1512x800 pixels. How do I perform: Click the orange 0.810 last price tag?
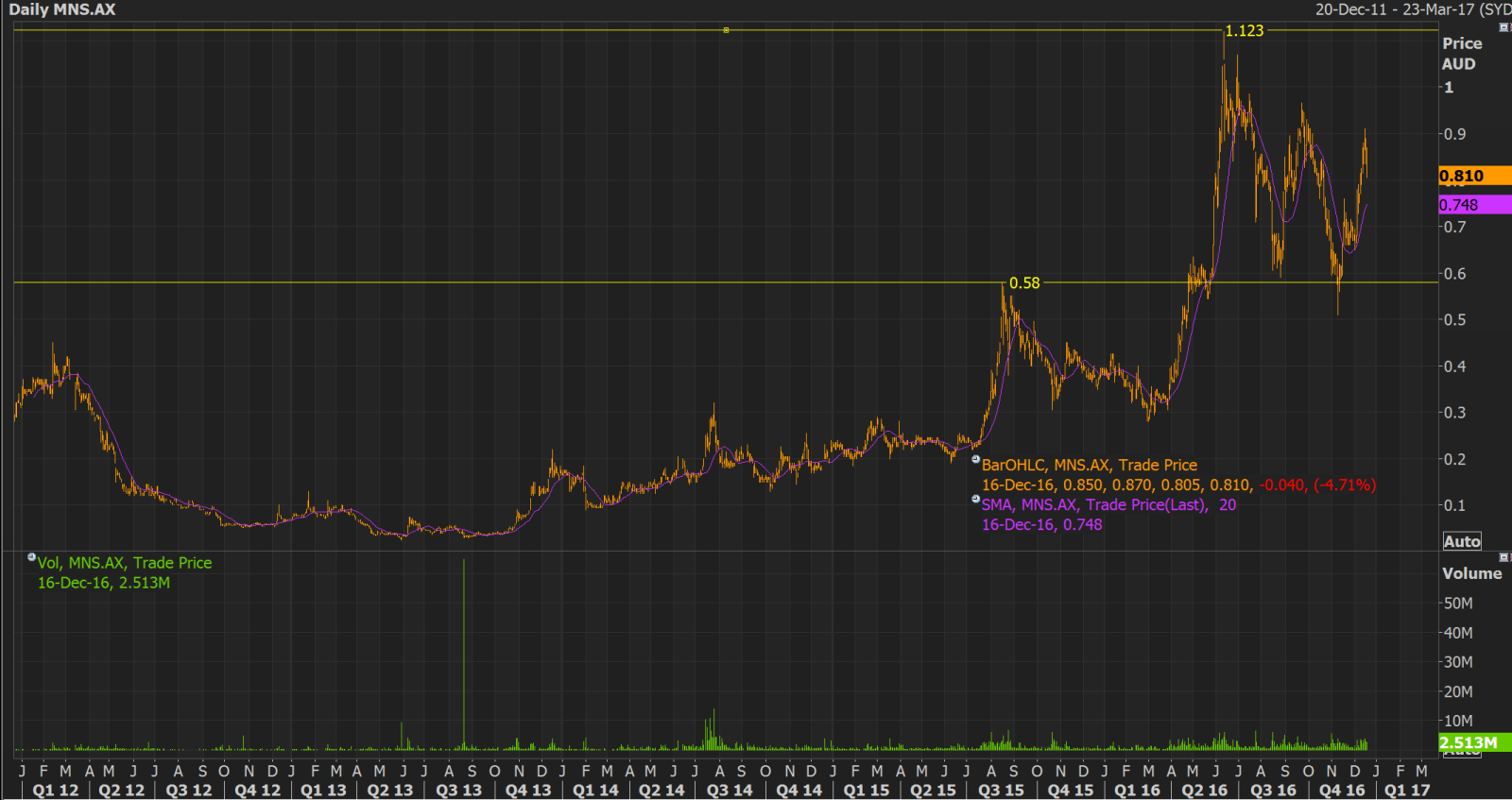(1475, 176)
